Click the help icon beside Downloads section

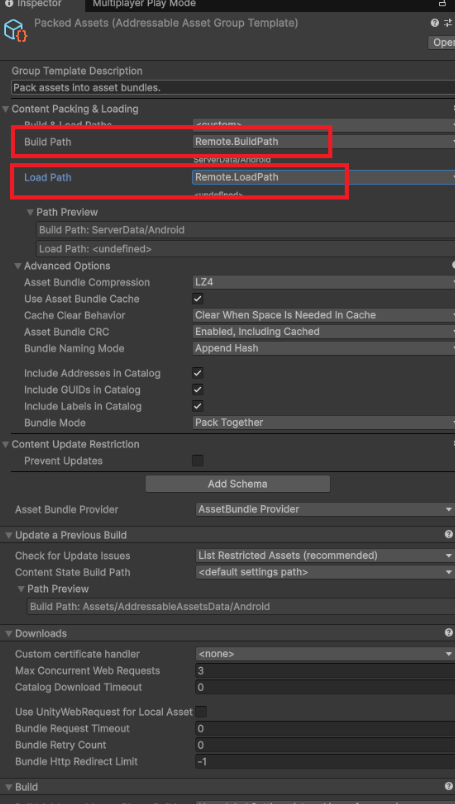[x=449, y=633]
